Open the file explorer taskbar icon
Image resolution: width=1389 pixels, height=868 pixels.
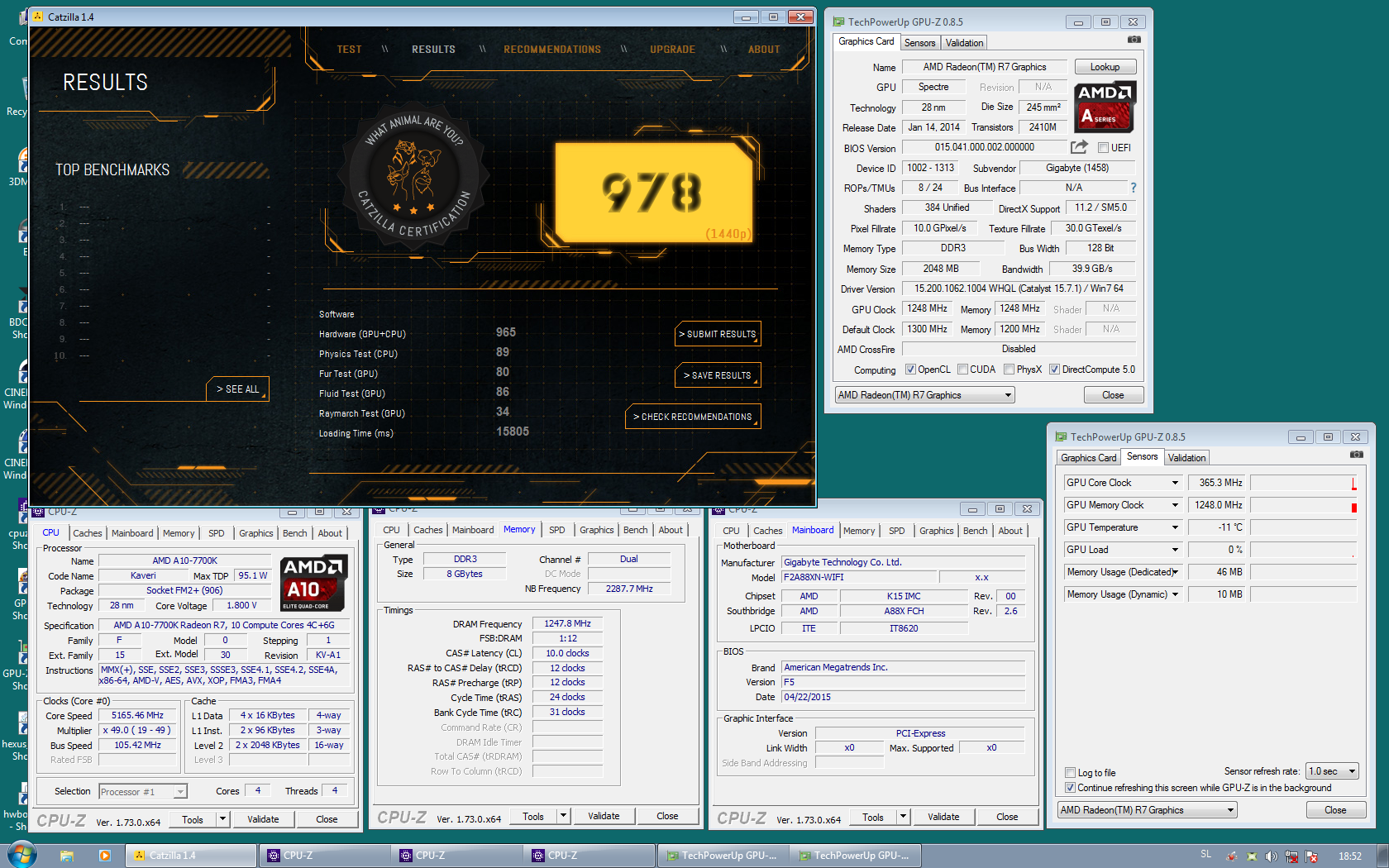coord(67,856)
